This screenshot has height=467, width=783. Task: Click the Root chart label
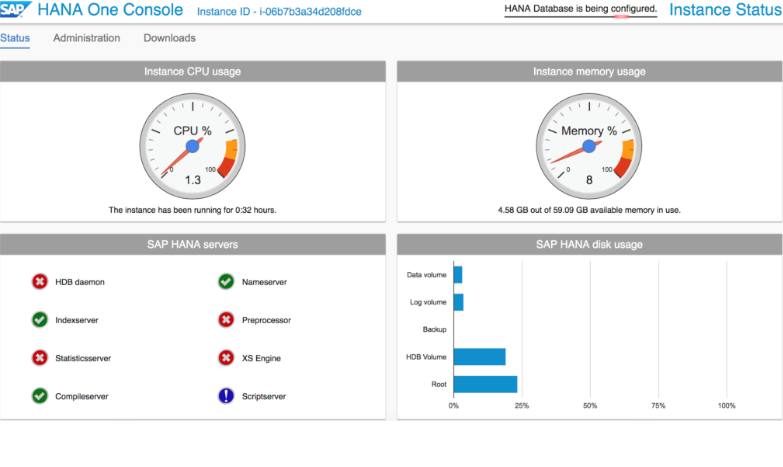coord(439,384)
